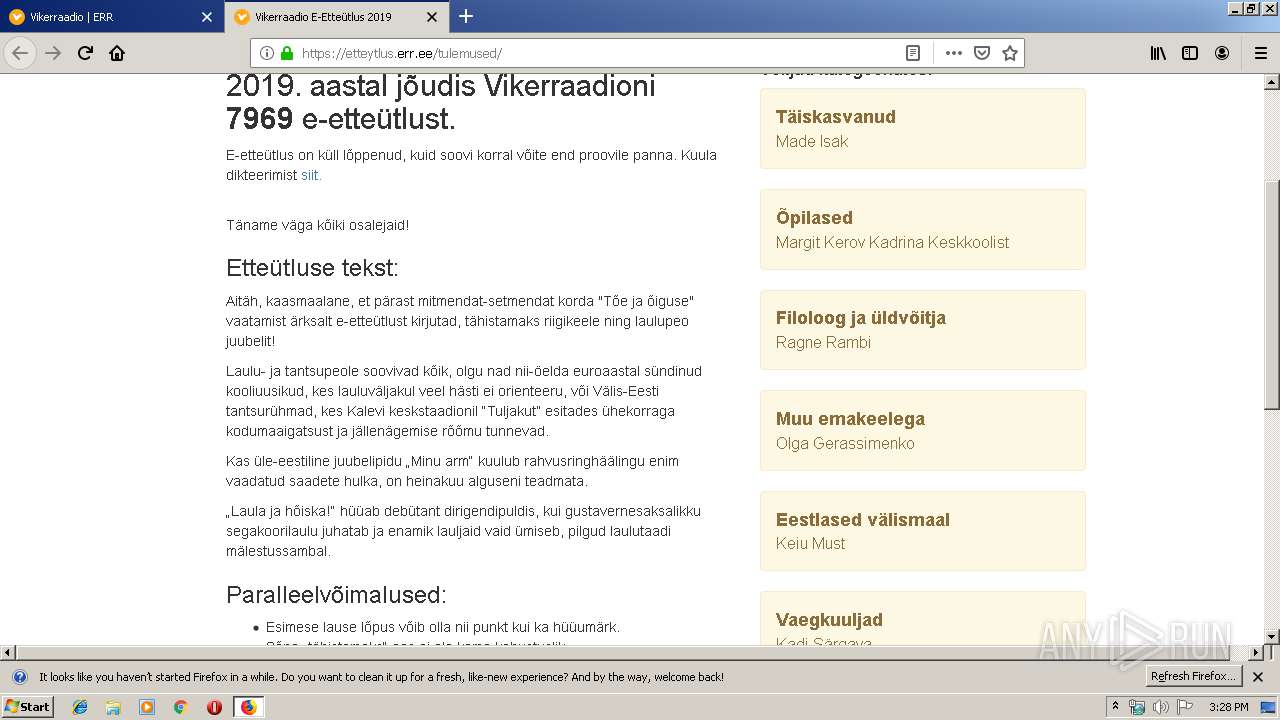View secure connection padlock details
The image size is (1280, 720).
[287, 53]
